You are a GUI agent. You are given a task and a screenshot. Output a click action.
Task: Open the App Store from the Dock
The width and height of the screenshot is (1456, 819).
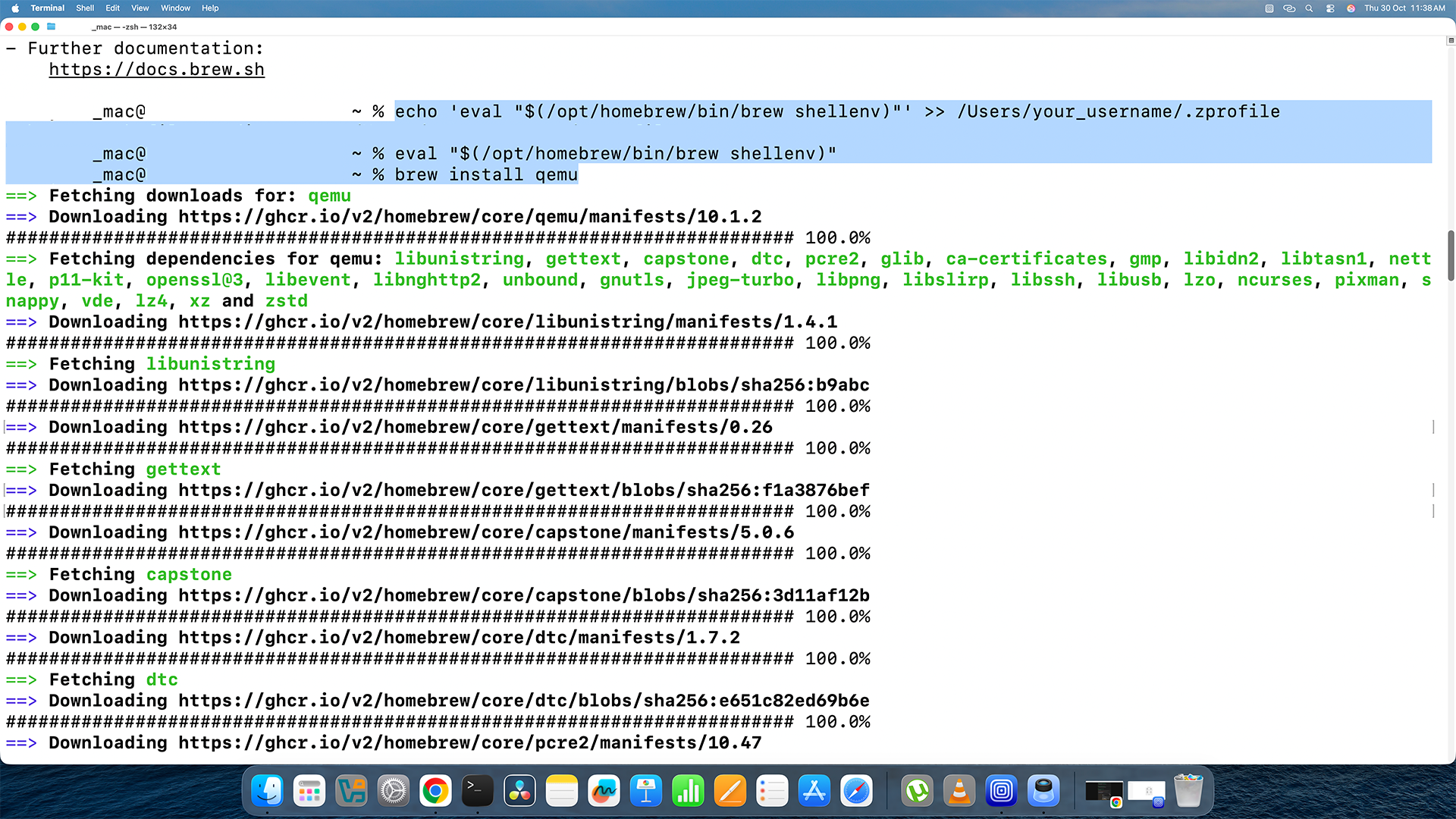pos(814,791)
